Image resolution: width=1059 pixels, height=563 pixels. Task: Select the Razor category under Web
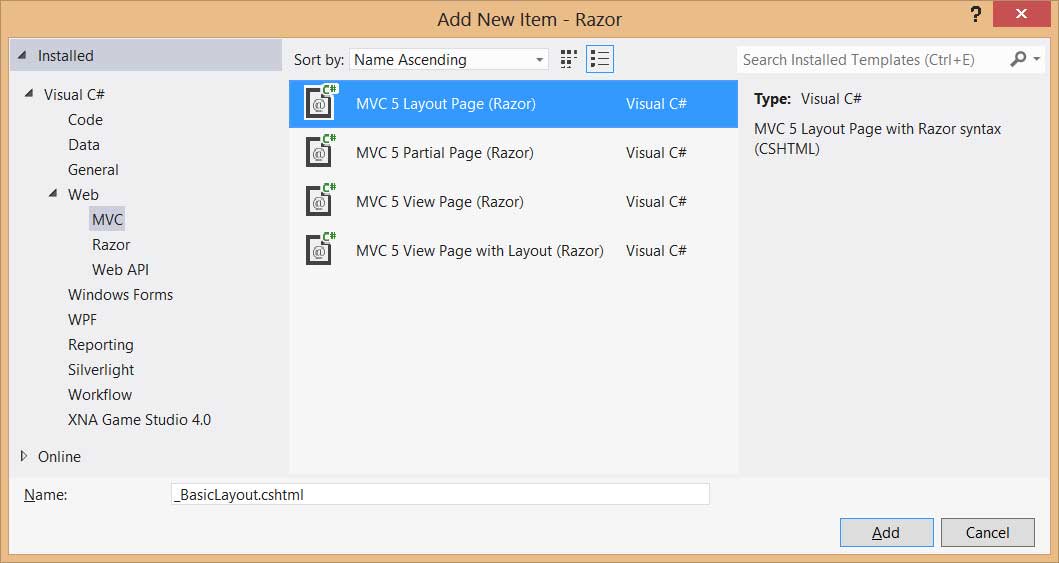111,244
